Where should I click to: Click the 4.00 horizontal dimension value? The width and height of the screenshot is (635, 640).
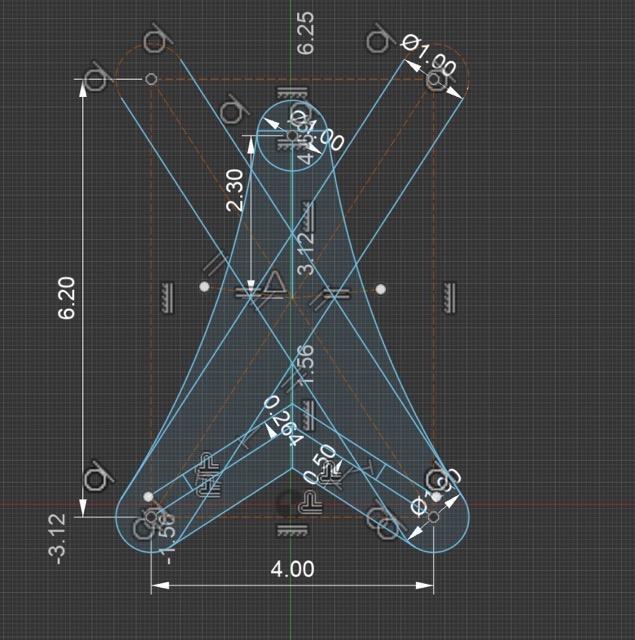tap(292, 569)
